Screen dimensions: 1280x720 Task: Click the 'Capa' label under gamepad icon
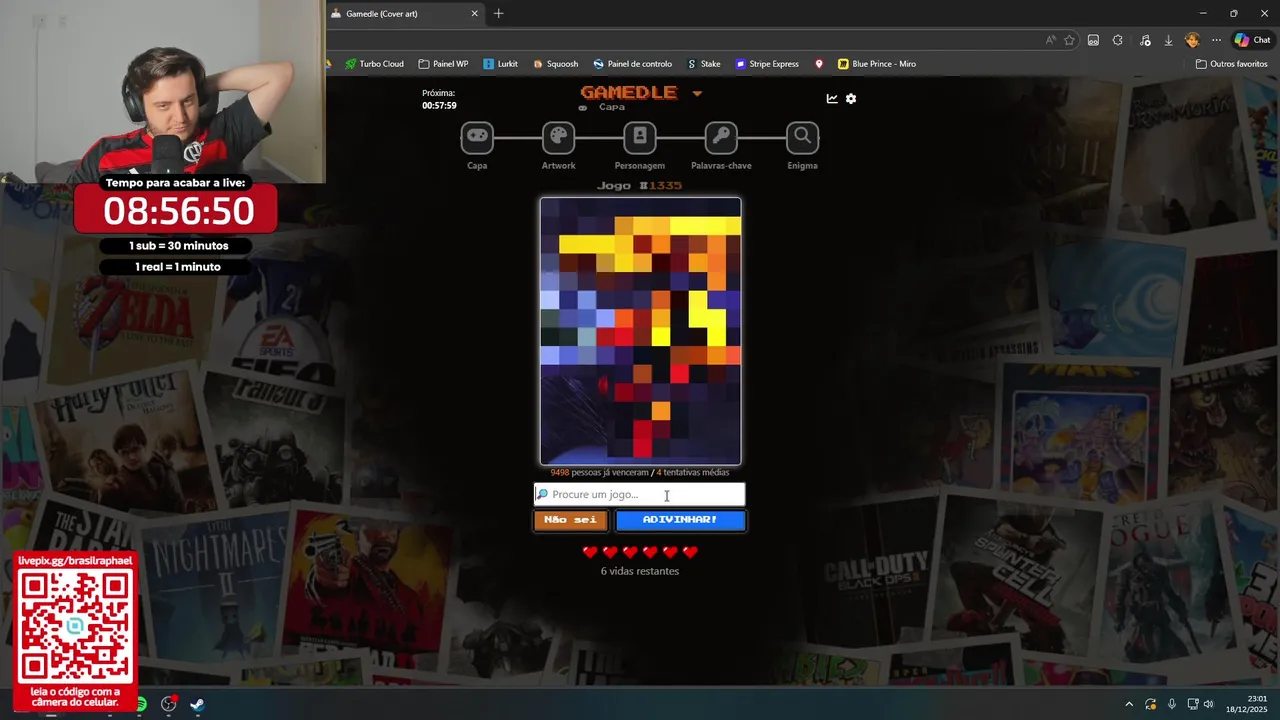pos(477,166)
